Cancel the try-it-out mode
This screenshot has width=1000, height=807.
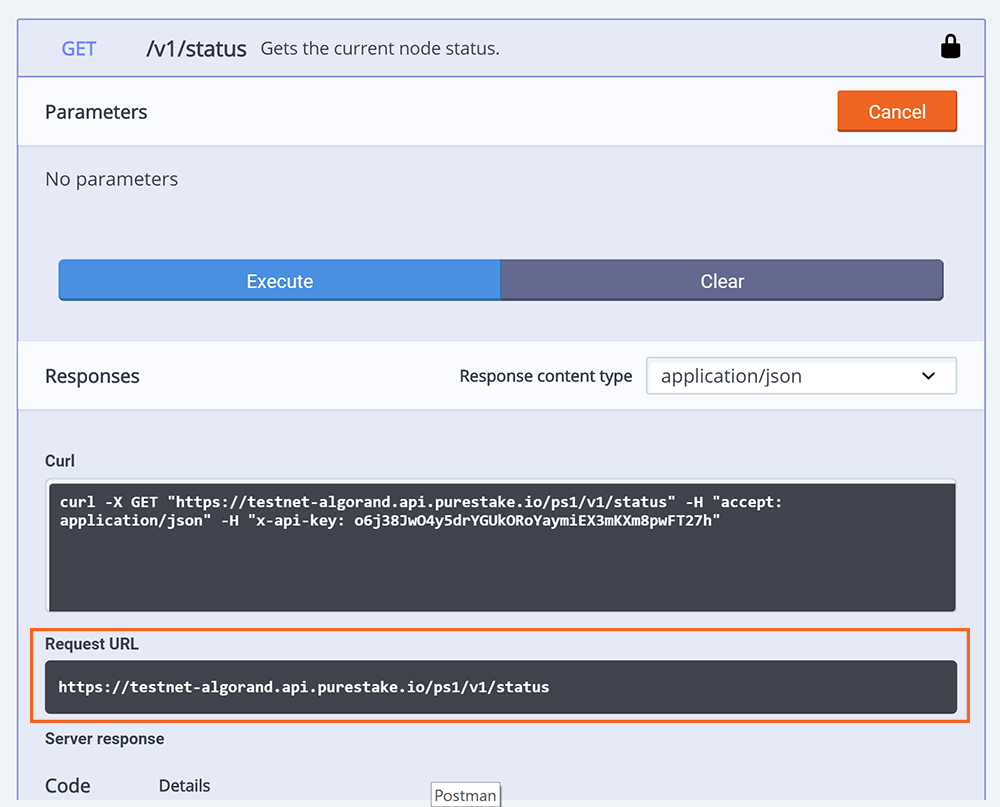(897, 111)
